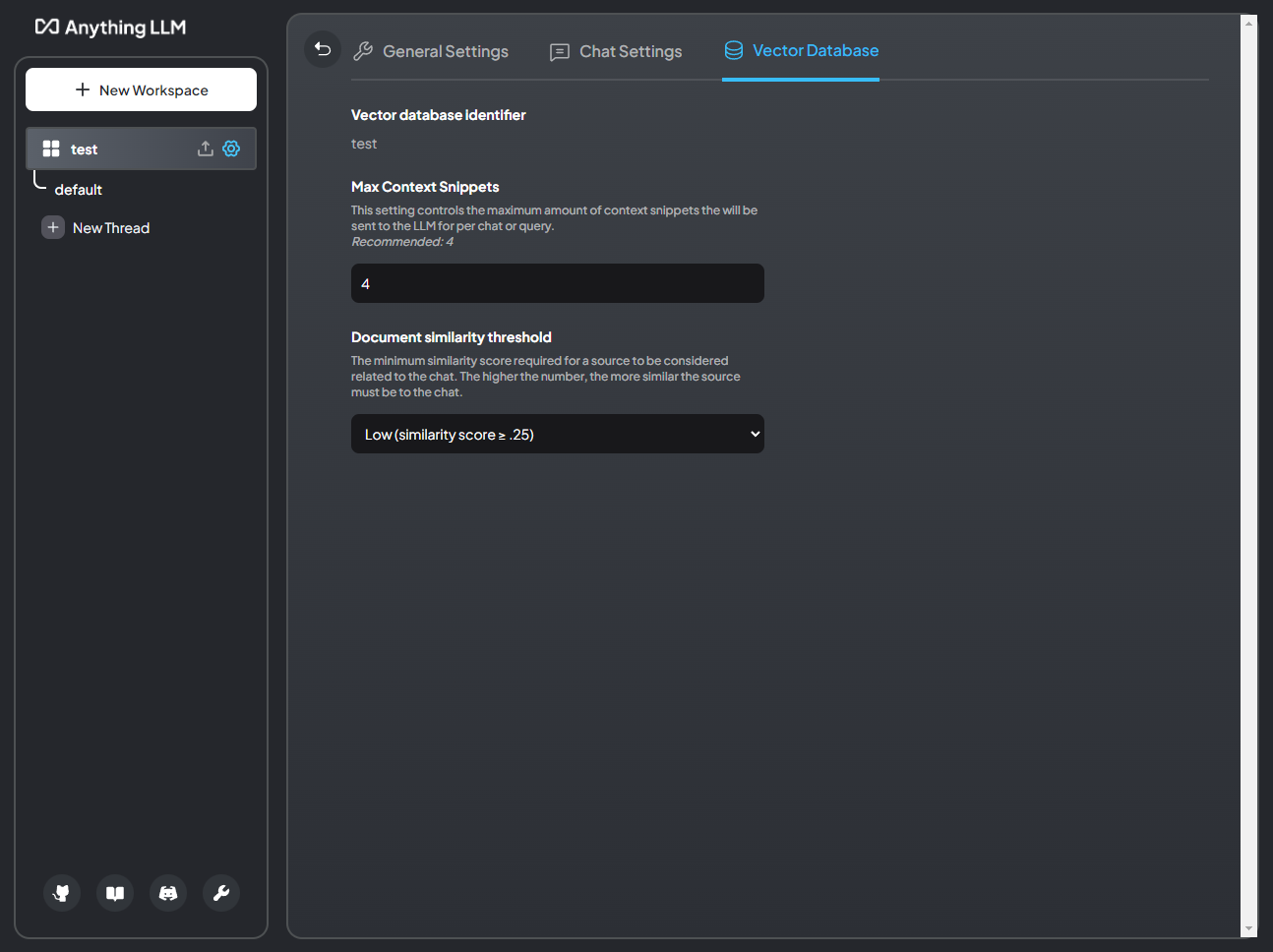Click the plus icon in New Workspace button
This screenshot has height=952, width=1273.
click(x=83, y=89)
